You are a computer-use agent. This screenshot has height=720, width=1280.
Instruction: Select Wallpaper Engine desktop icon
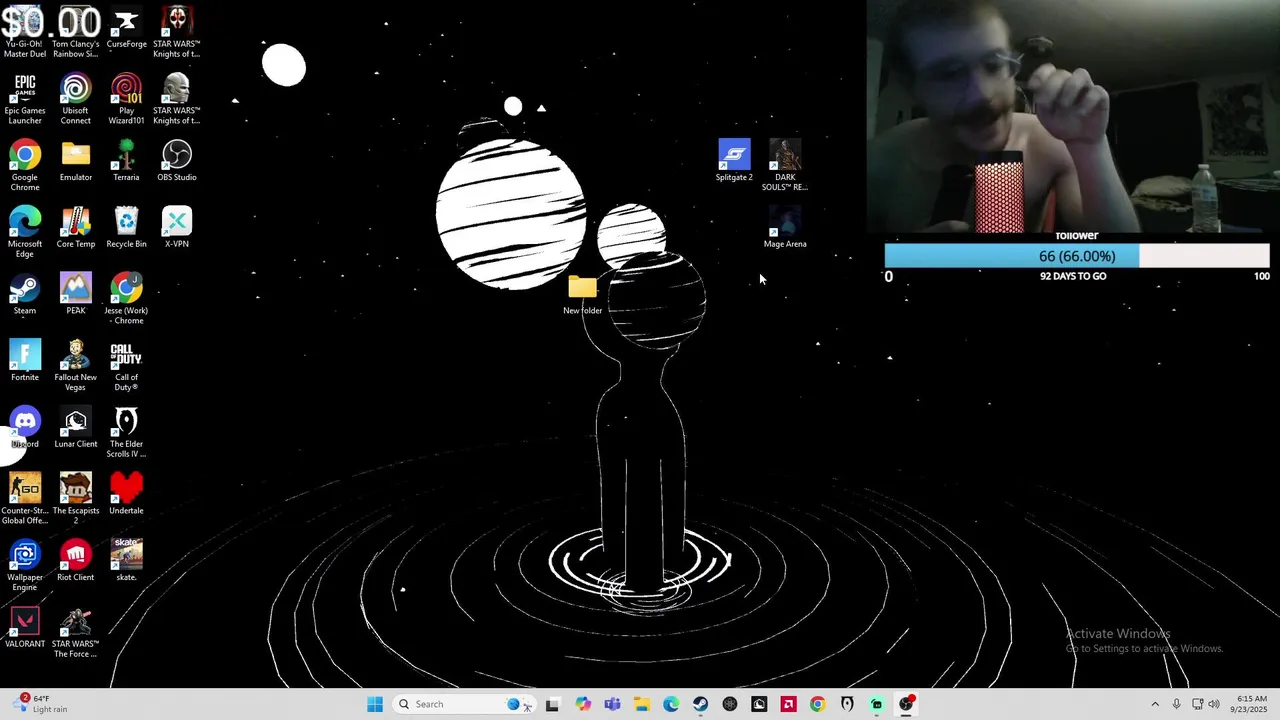point(25,565)
